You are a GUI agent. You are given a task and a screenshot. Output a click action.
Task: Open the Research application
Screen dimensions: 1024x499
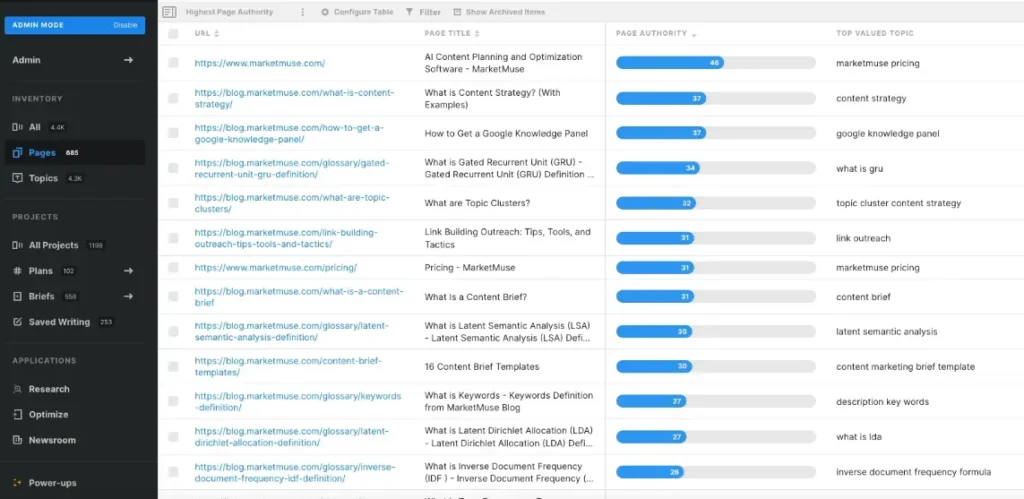pos(49,389)
